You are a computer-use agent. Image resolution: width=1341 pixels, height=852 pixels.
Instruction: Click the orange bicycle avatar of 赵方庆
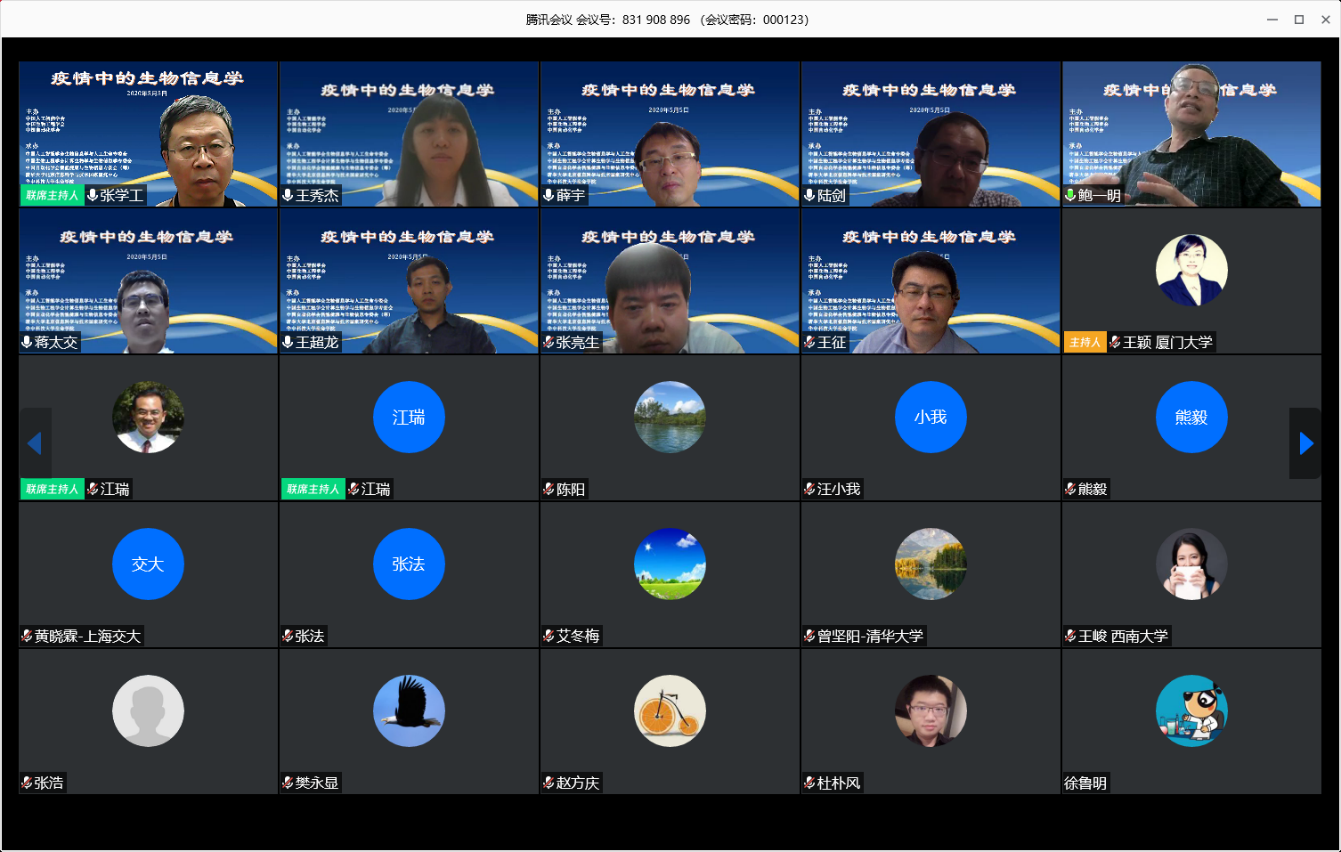(x=670, y=711)
